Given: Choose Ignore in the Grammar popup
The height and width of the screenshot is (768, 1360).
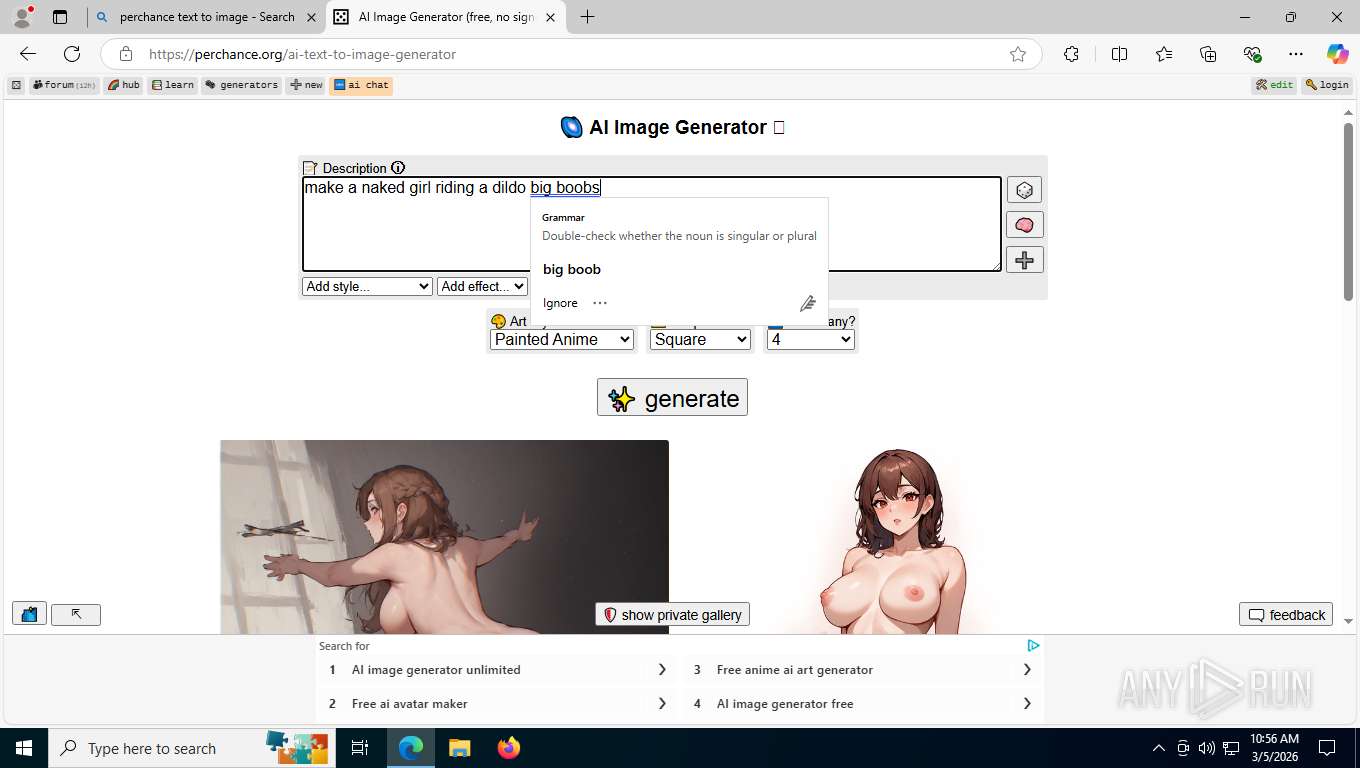Looking at the screenshot, I should [x=560, y=303].
